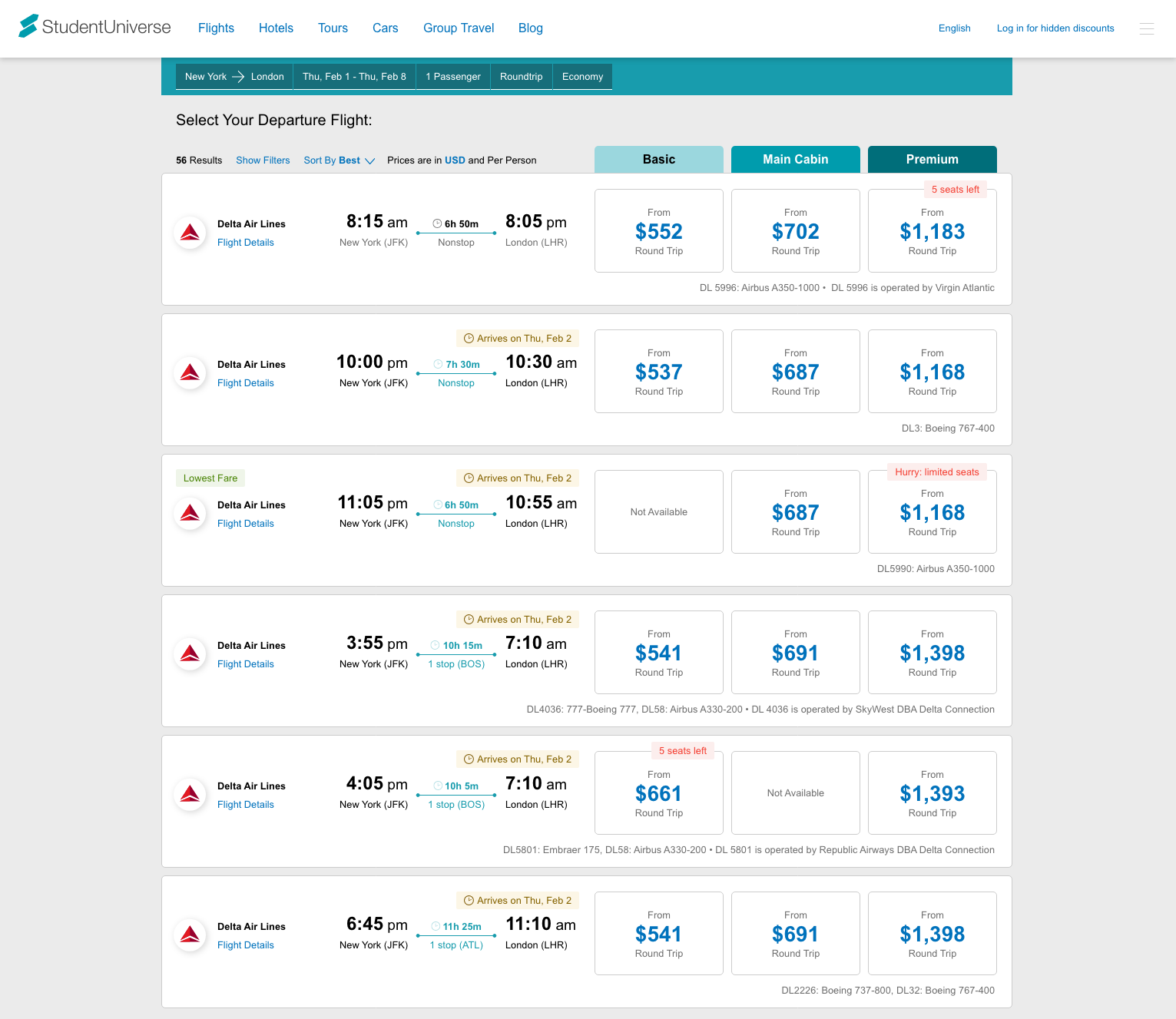
Task: Click the clock icon beside 10h 15m
Action: [436, 646]
